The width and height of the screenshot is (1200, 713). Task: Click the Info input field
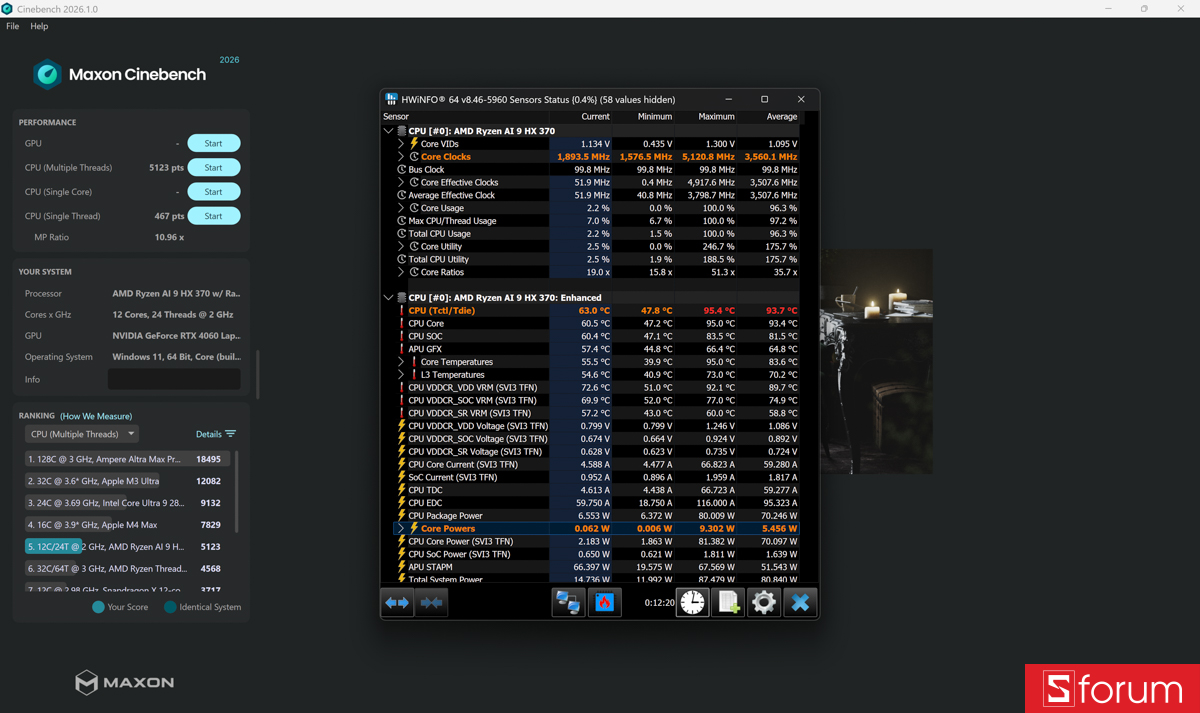(x=174, y=380)
